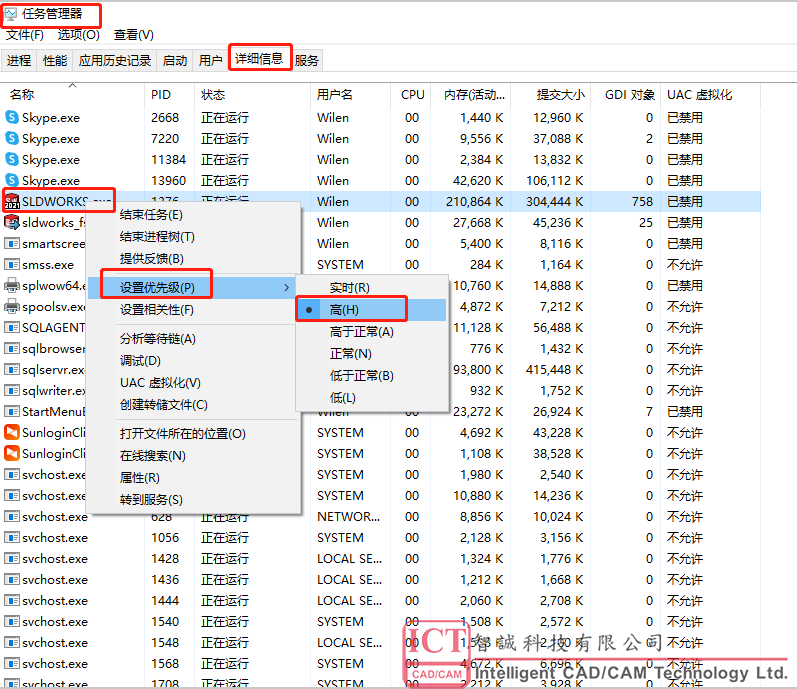Select 低于正常(B) priority option
This screenshot has height=689, width=797.
372,375
